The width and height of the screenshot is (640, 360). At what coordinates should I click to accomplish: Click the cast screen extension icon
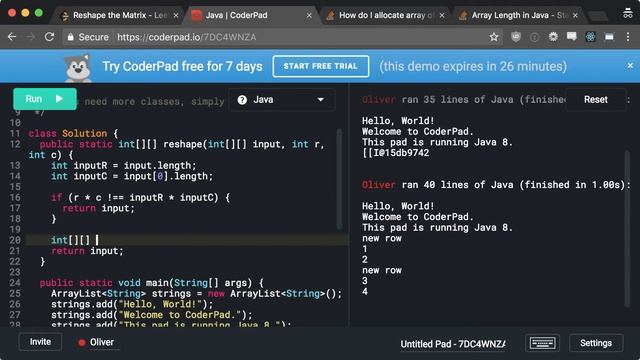pyautogui.click(x=609, y=37)
